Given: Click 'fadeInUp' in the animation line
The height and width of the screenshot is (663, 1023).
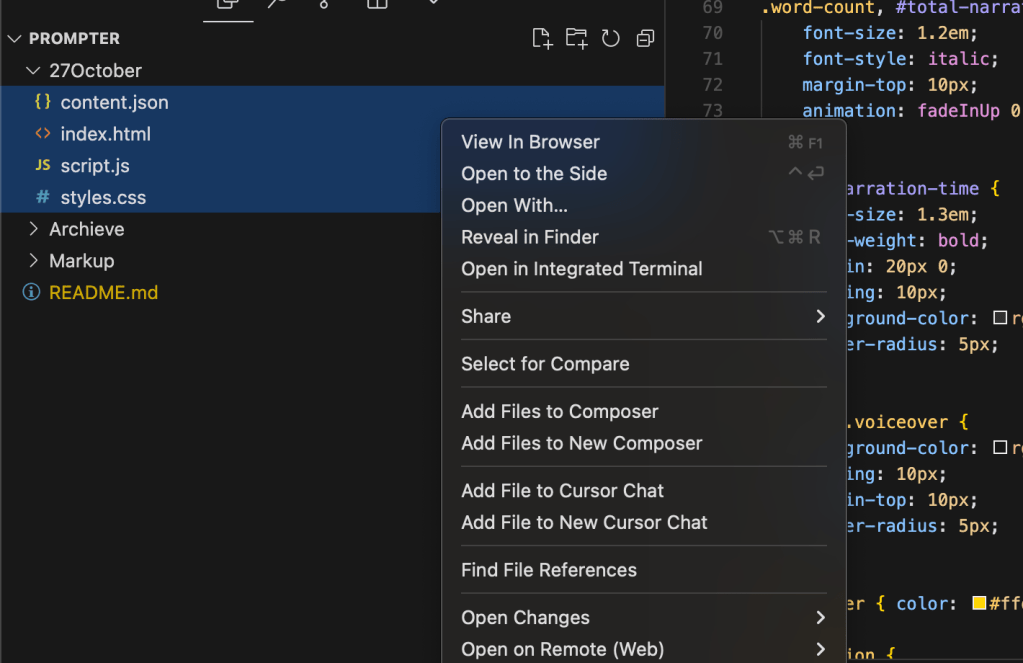Looking at the screenshot, I should click(958, 111).
